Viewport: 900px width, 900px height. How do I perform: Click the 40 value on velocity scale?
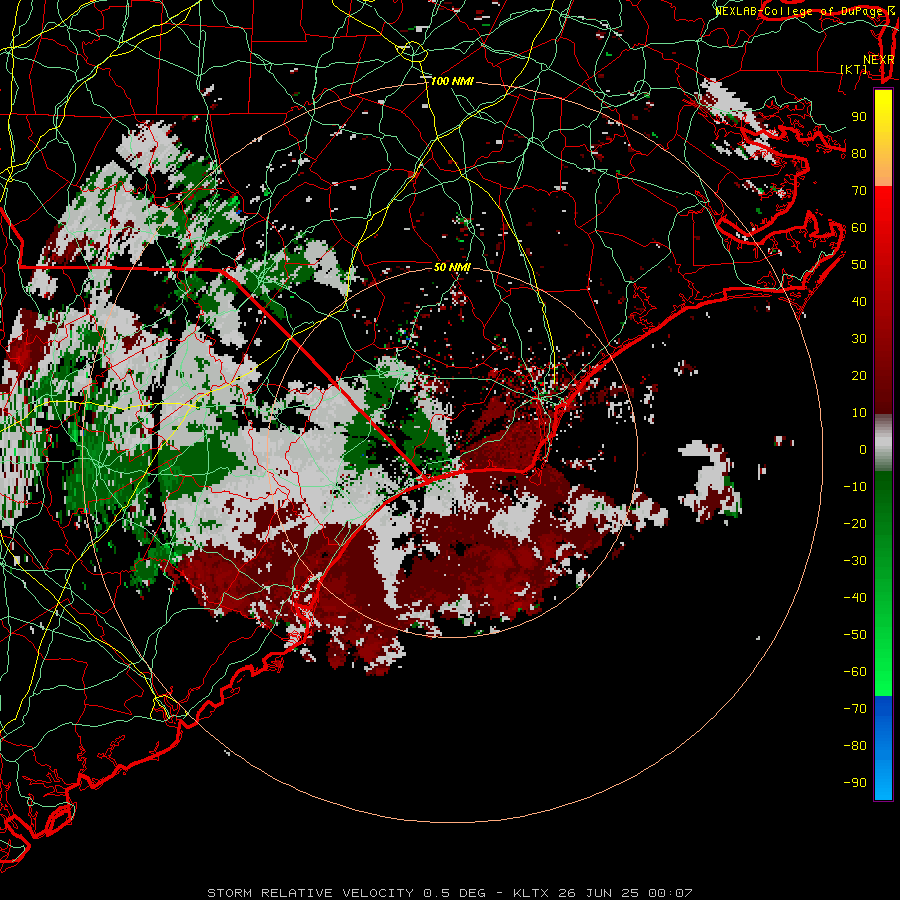click(859, 302)
